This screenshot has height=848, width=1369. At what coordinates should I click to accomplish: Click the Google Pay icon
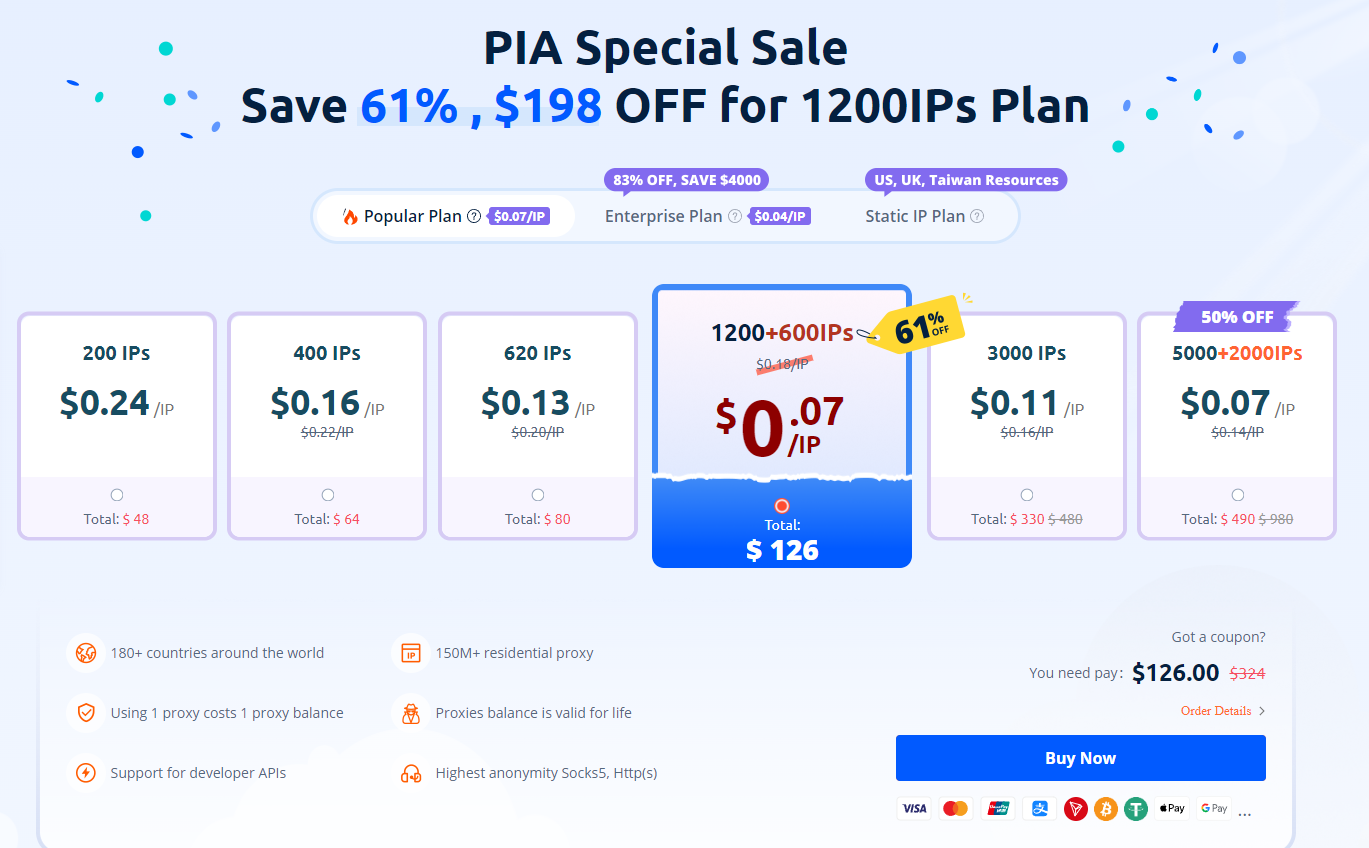(1214, 808)
